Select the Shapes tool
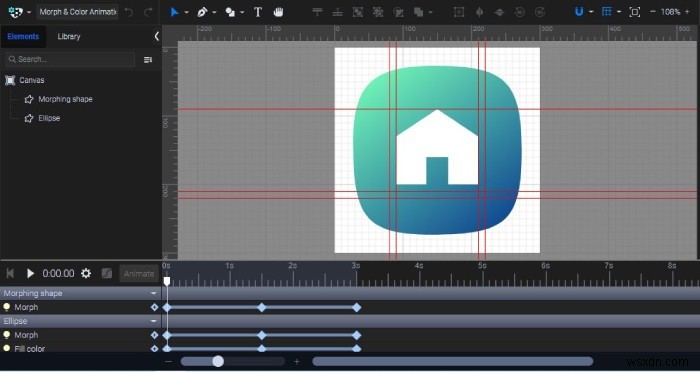Viewport: 700px width, 372px height. [230, 12]
